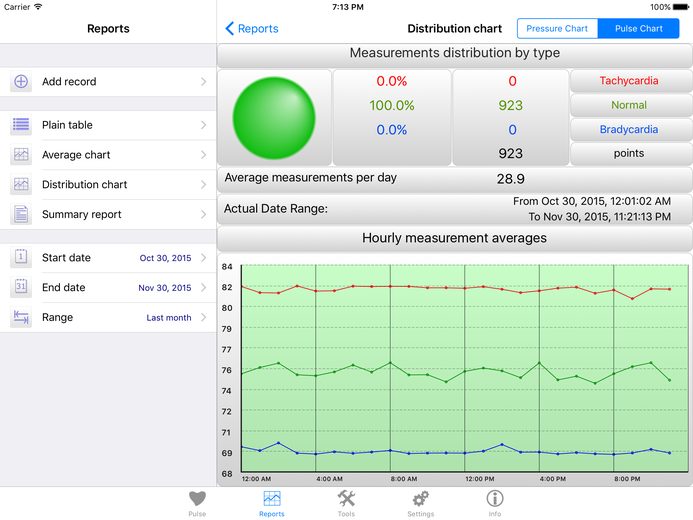The height and width of the screenshot is (520, 693).
Task: Go back via the Reports link
Action: (x=258, y=28)
